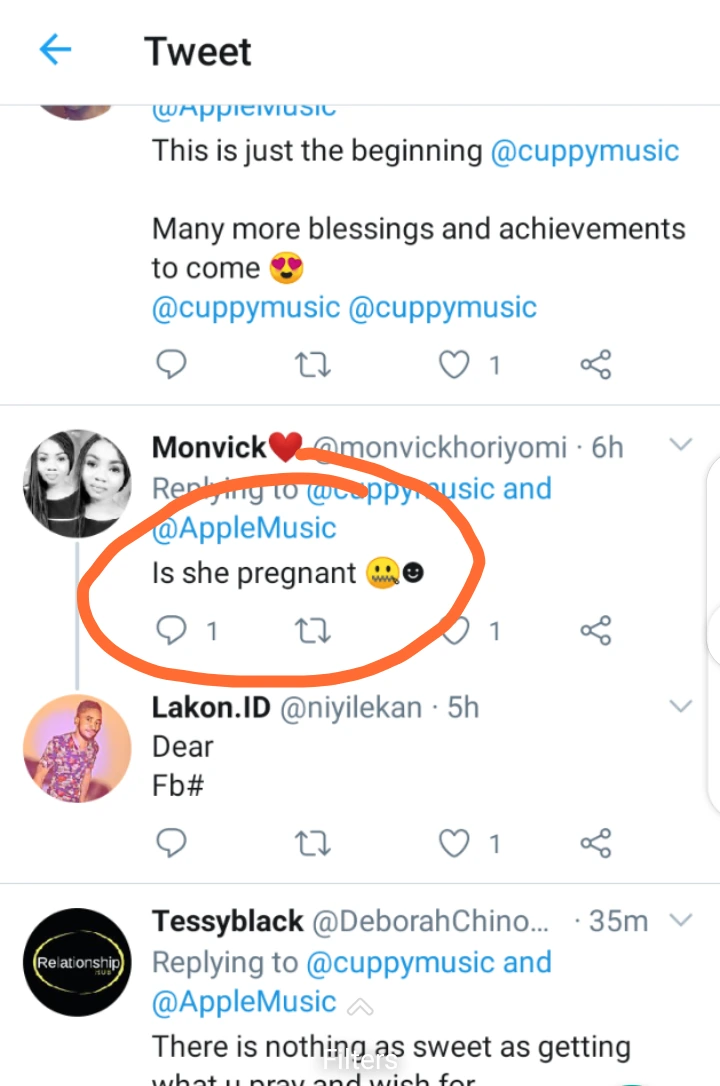Reply to the top "just the beginning" tweet
Viewport: 720px width, 1086px height.
click(173, 366)
